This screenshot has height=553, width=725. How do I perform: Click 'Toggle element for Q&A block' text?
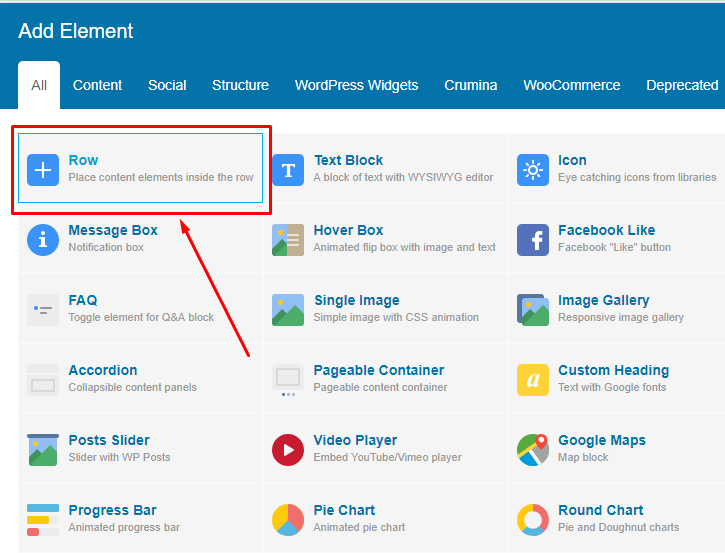tap(141, 317)
